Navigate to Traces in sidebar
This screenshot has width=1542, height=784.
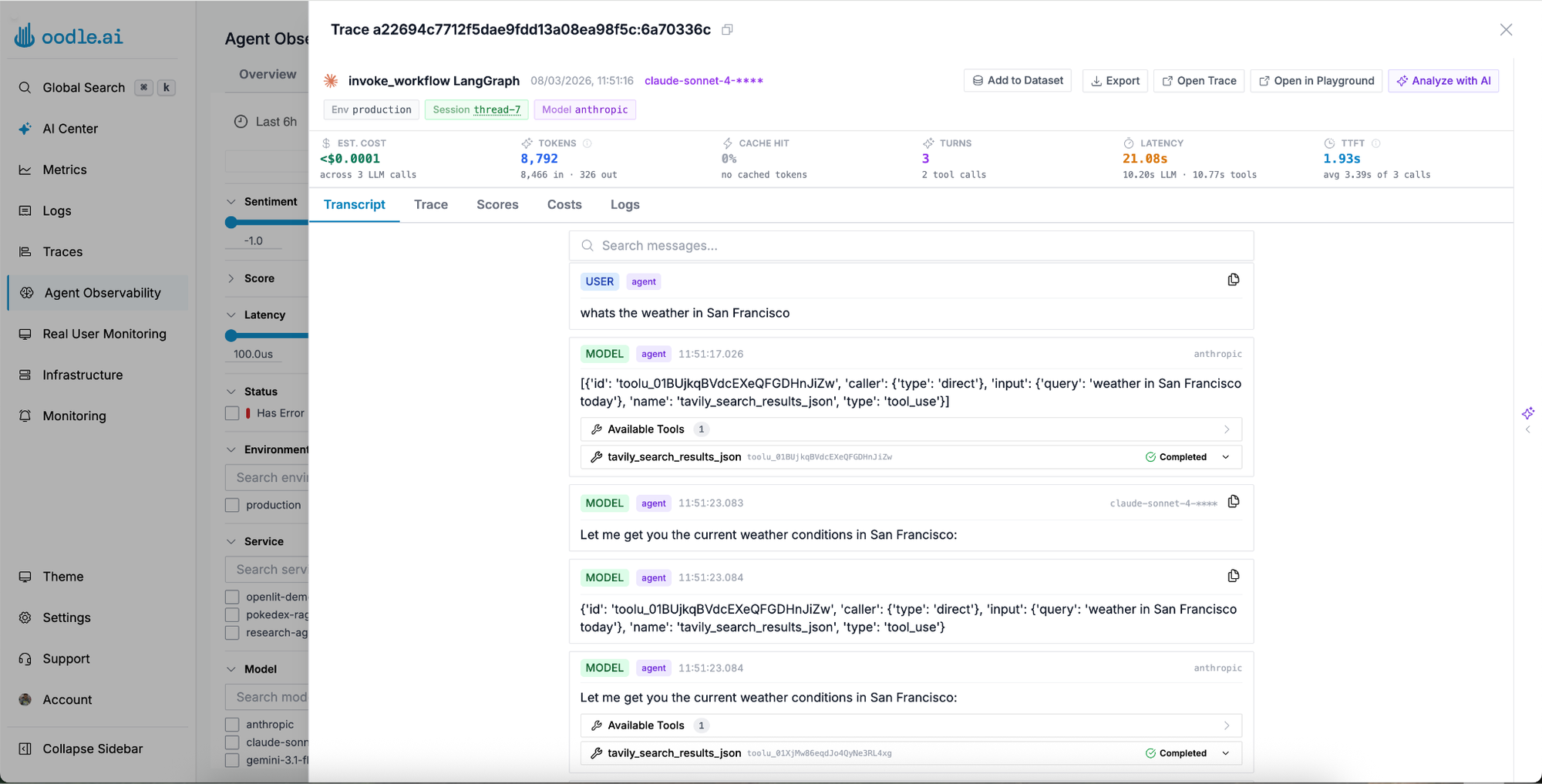(x=62, y=251)
